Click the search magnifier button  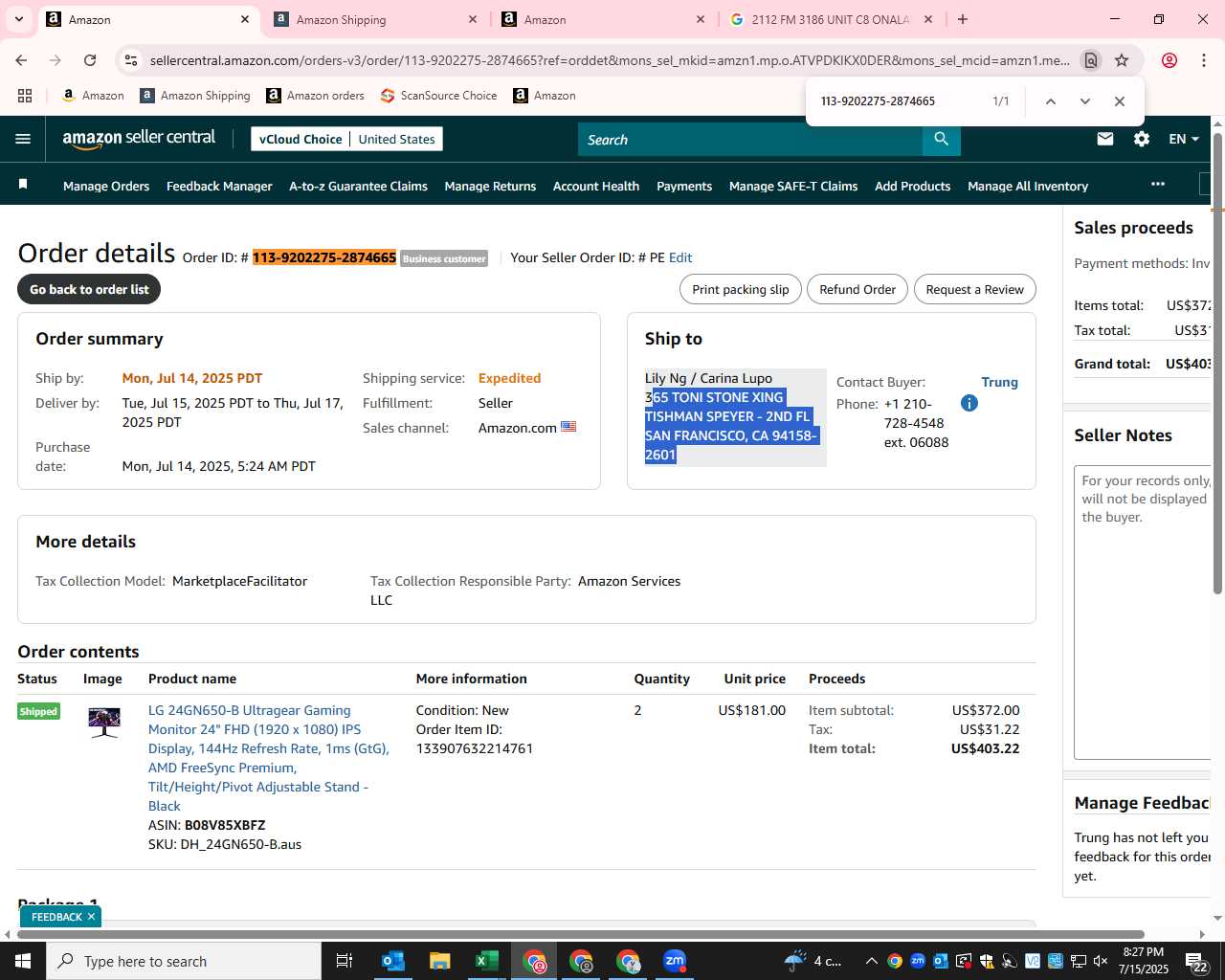tap(942, 139)
